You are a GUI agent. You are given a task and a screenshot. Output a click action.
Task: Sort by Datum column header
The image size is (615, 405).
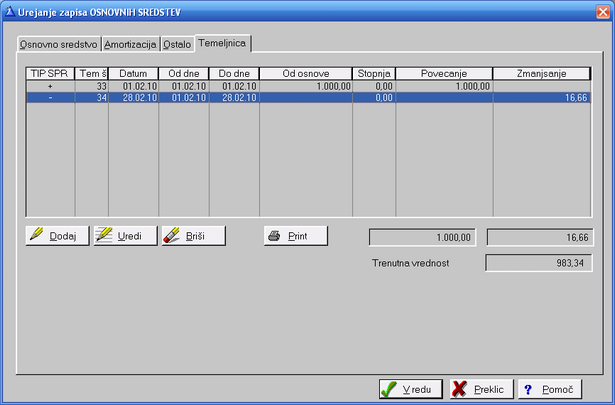point(133,74)
